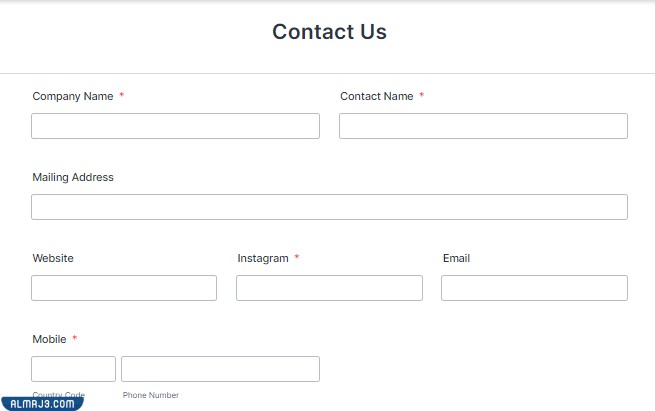Focus the Email input box
The height and width of the screenshot is (411, 655).
(534, 288)
